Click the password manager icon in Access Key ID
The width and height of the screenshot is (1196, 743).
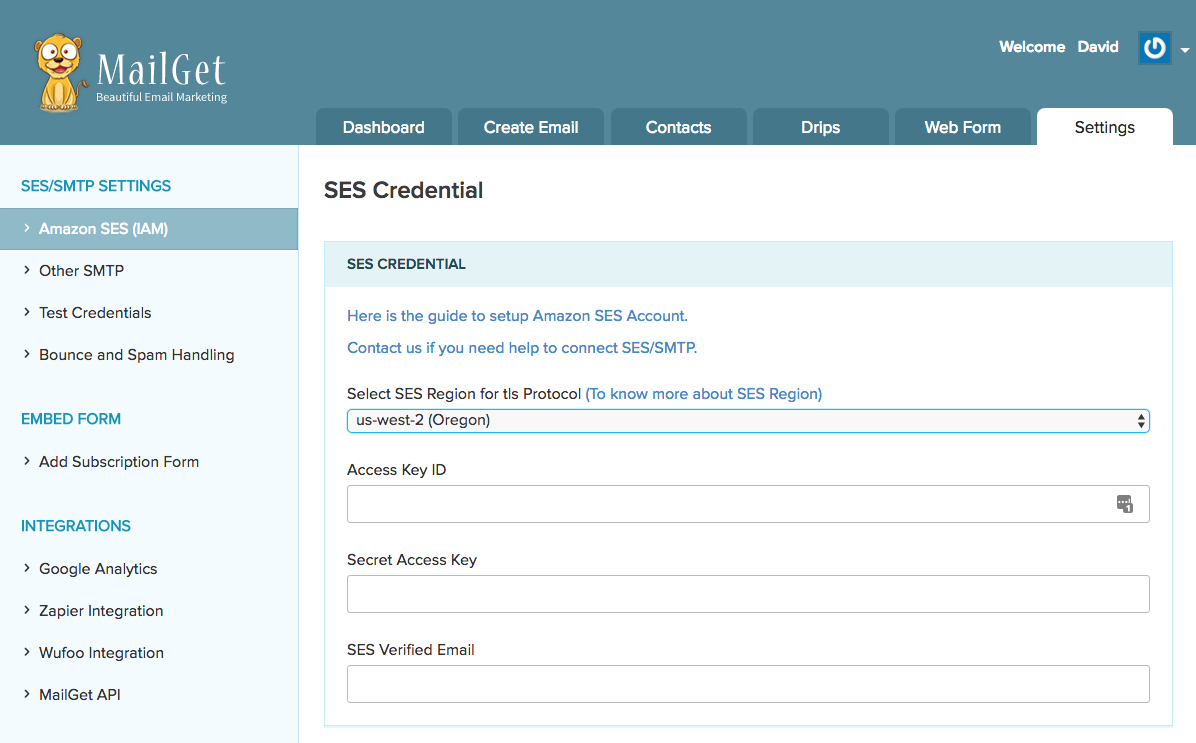click(x=1124, y=504)
